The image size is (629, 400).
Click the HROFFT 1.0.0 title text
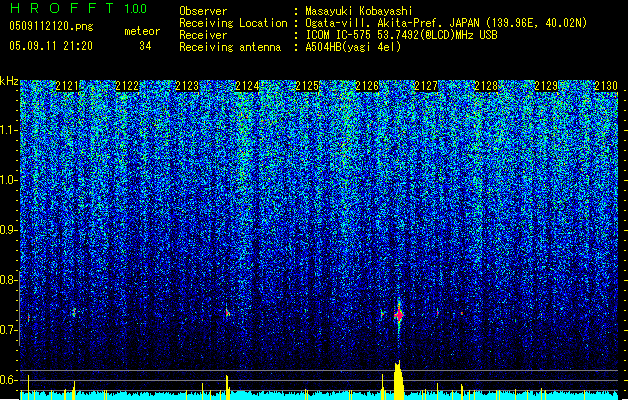point(78,8)
